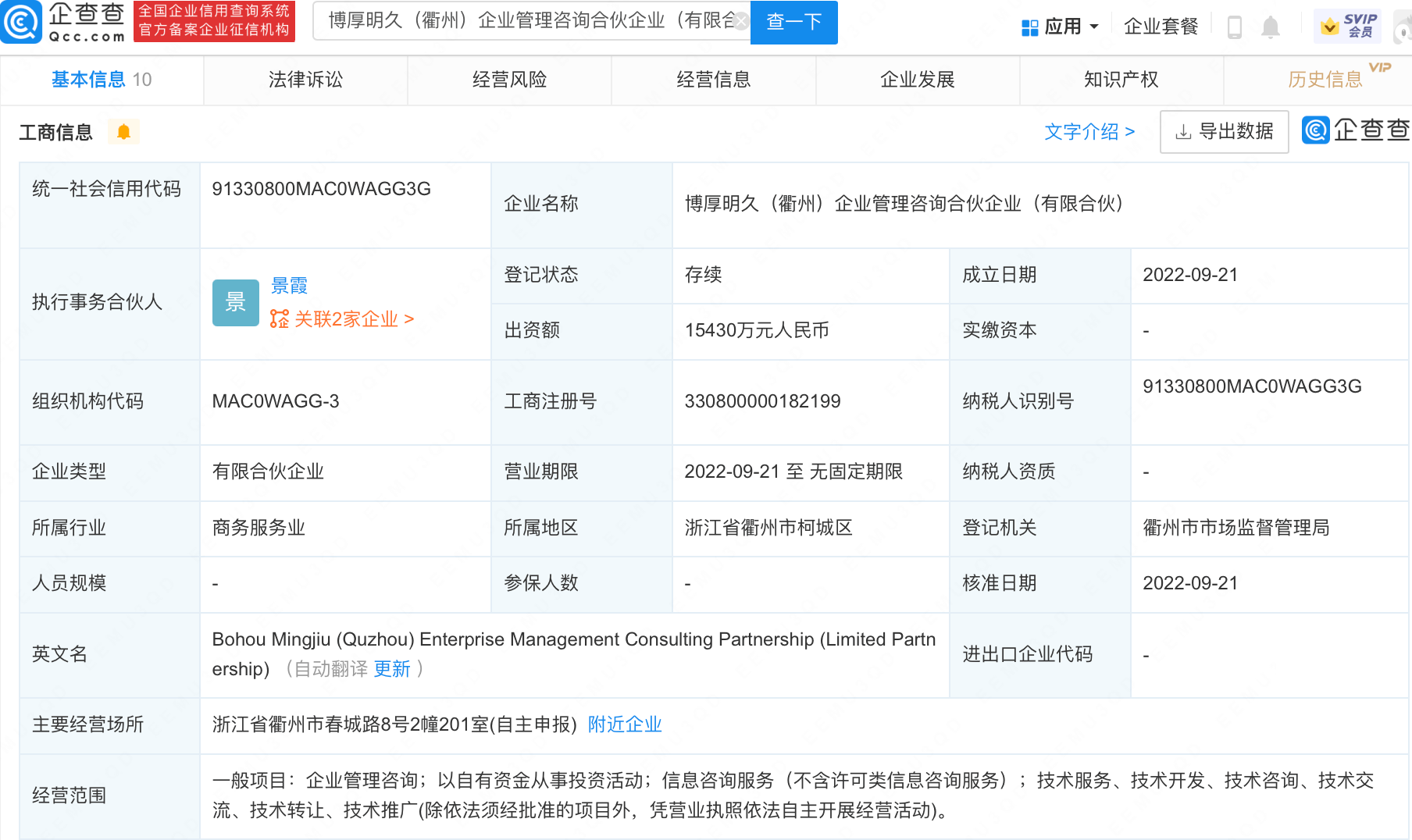Select the company name in 企业名称 row
Viewport: 1412px width, 840px height.
904,204
